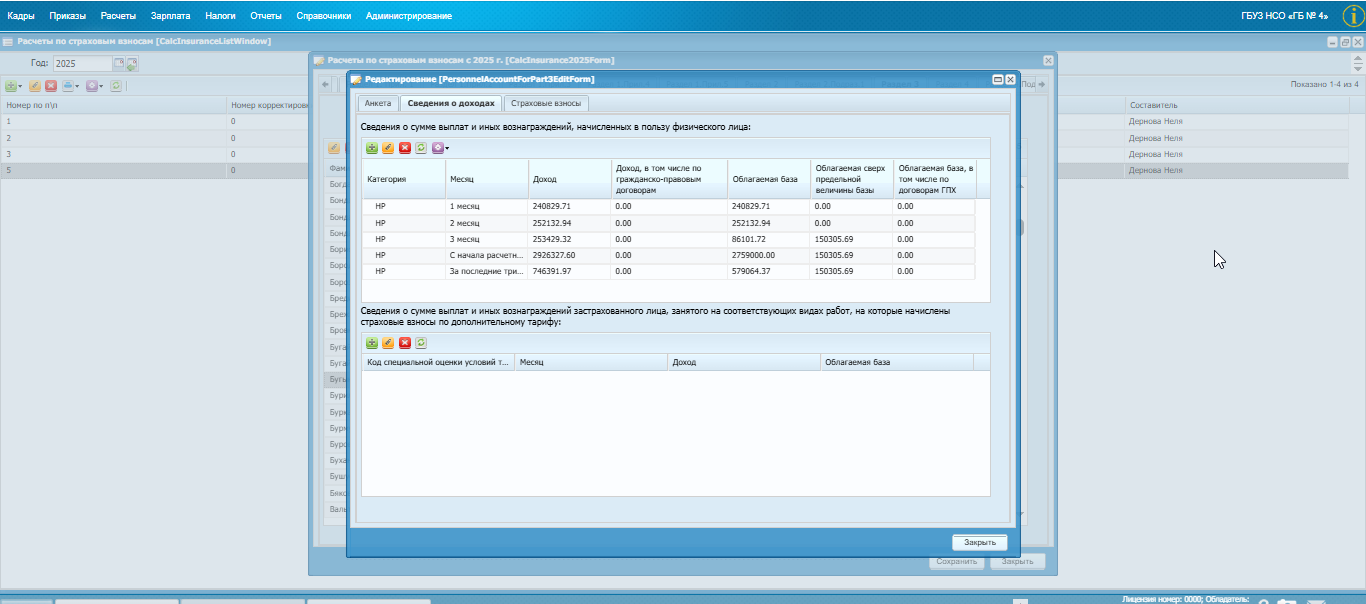This screenshot has width=1366, height=604.
Task: Open year calendar picker next to Год field
Action: (x=118, y=63)
